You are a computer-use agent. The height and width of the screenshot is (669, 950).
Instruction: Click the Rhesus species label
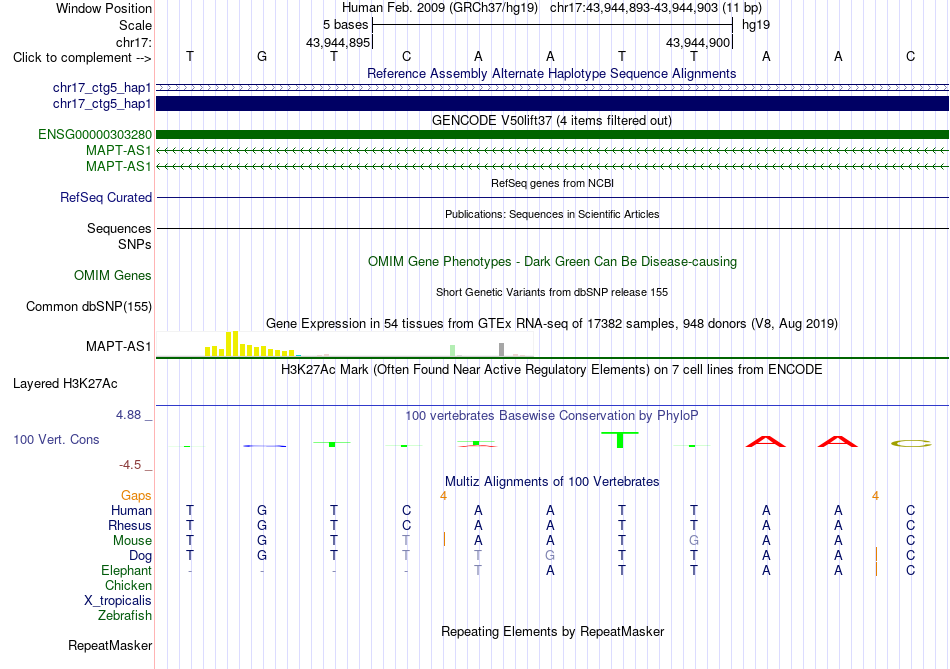(x=130, y=525)
